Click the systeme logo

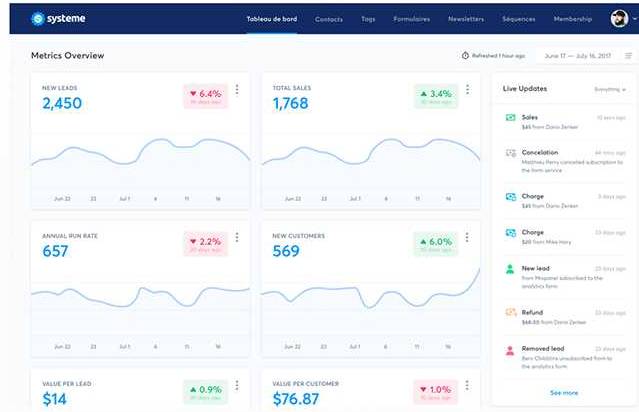pyautogui.click(x=58, y=18)
